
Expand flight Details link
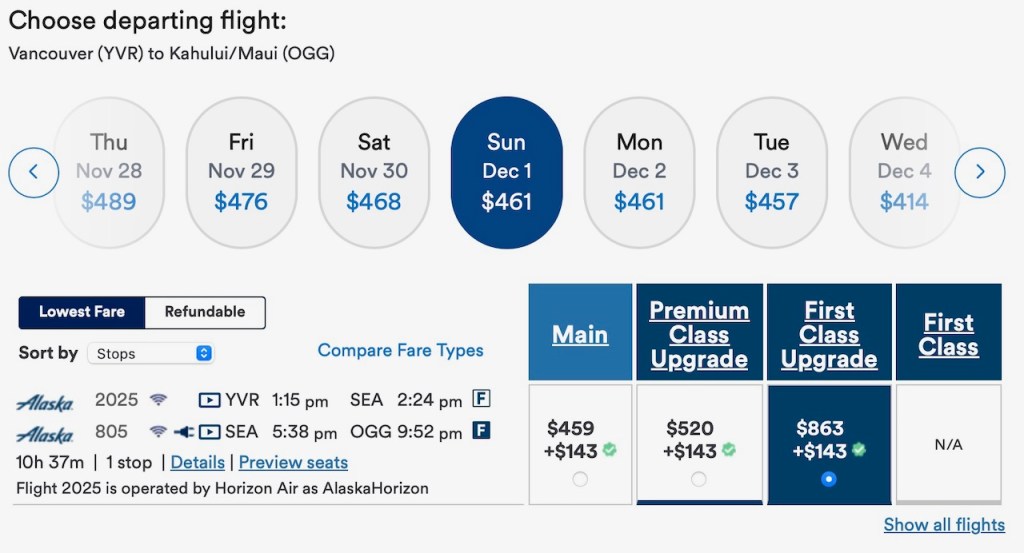[x=197, y=462]
